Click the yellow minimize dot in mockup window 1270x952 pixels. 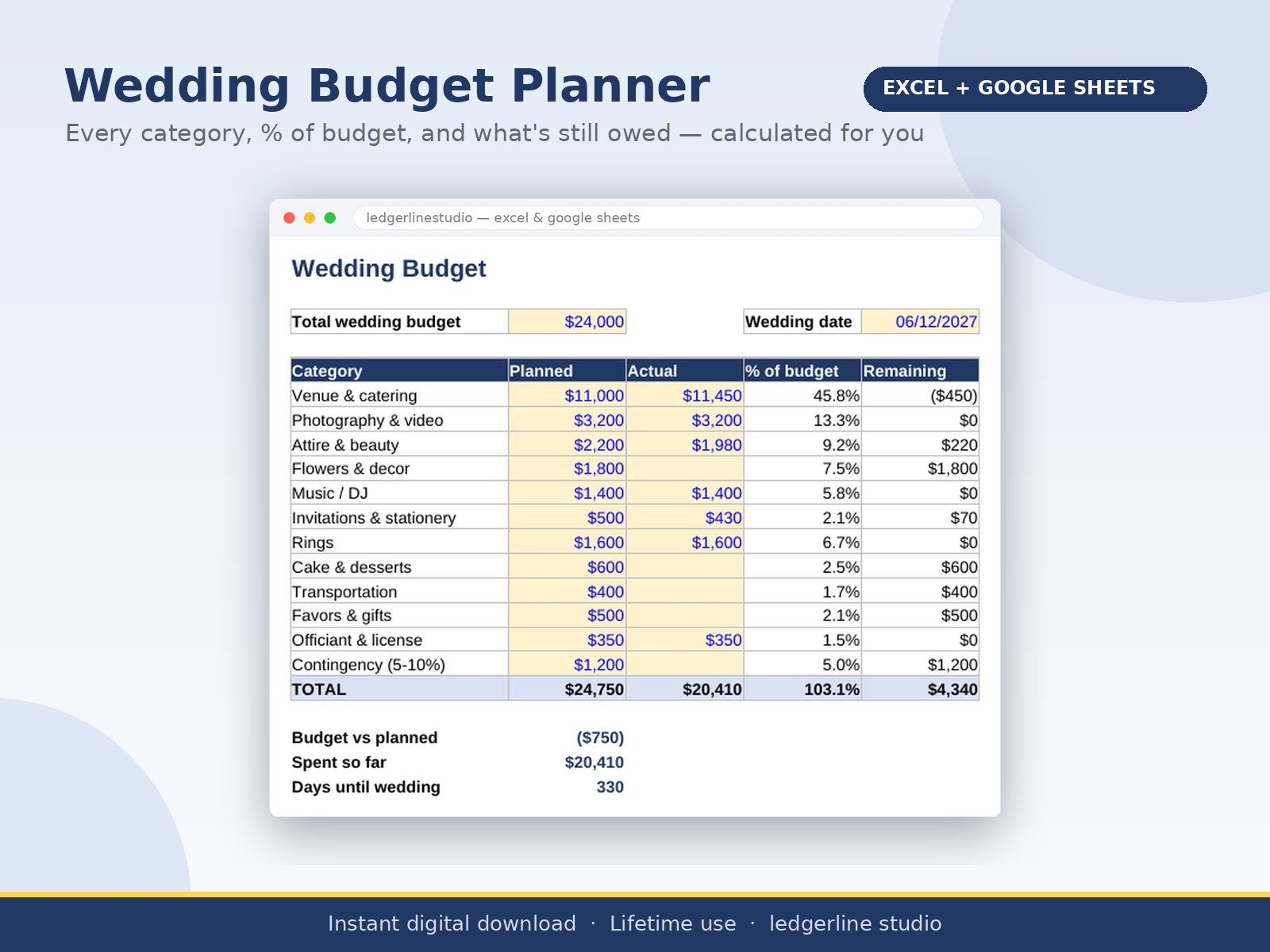(310, 218)
